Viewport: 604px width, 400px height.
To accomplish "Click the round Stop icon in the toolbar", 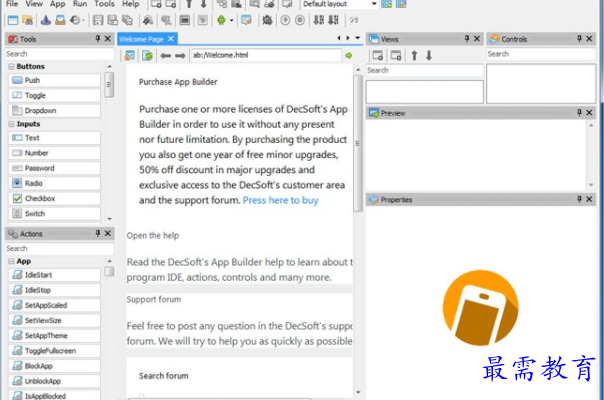I will coord(300,20).
